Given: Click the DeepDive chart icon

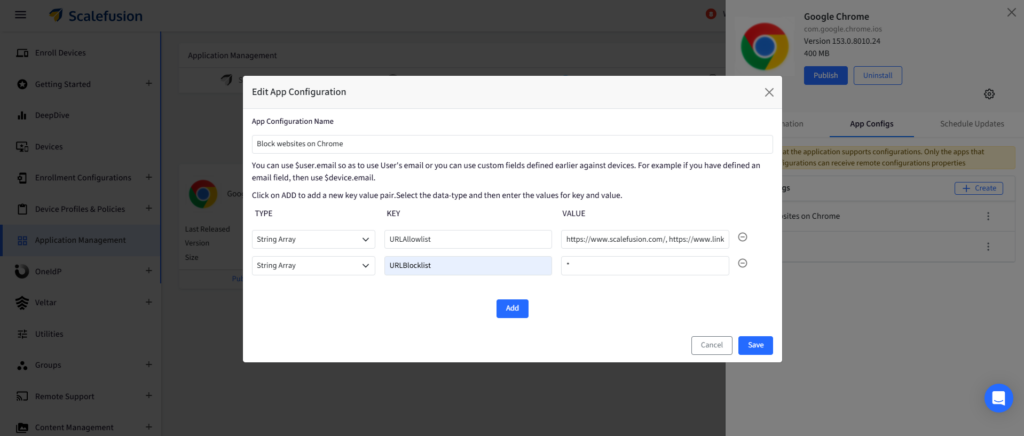Looking at the screenshot, I should point(22,116).
